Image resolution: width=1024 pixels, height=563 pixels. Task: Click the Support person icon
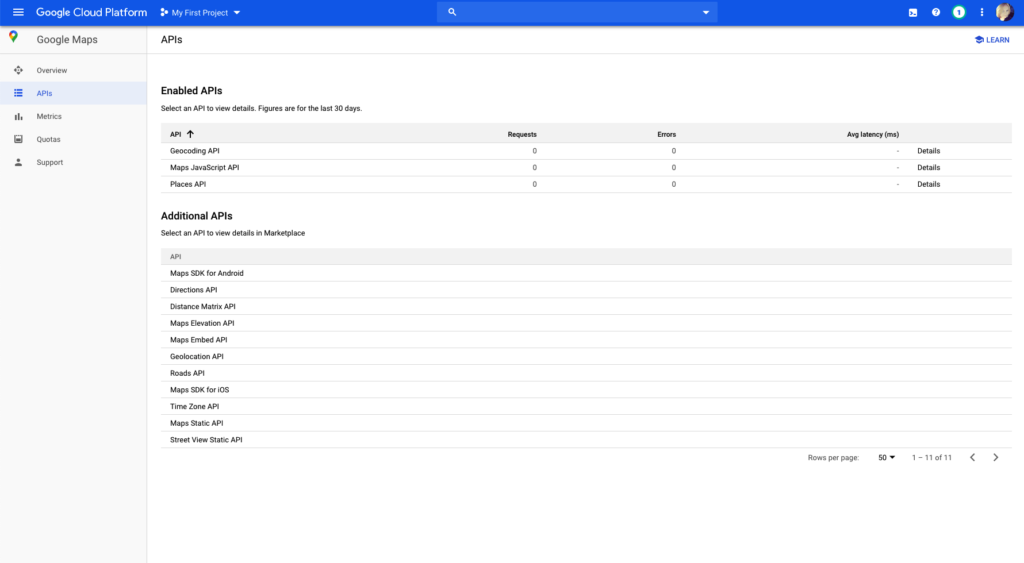(18, 162)
